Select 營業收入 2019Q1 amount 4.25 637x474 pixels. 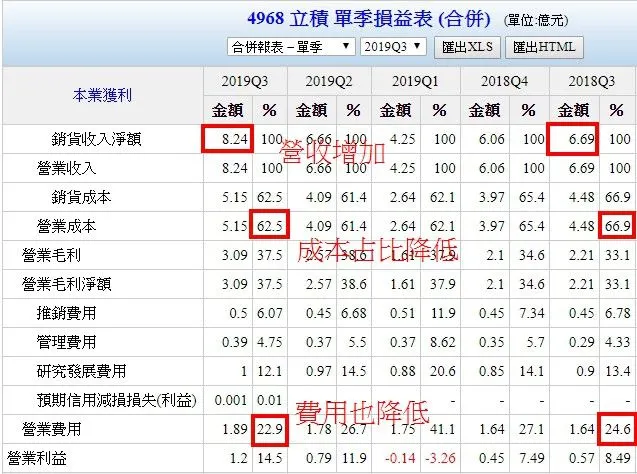403,168
